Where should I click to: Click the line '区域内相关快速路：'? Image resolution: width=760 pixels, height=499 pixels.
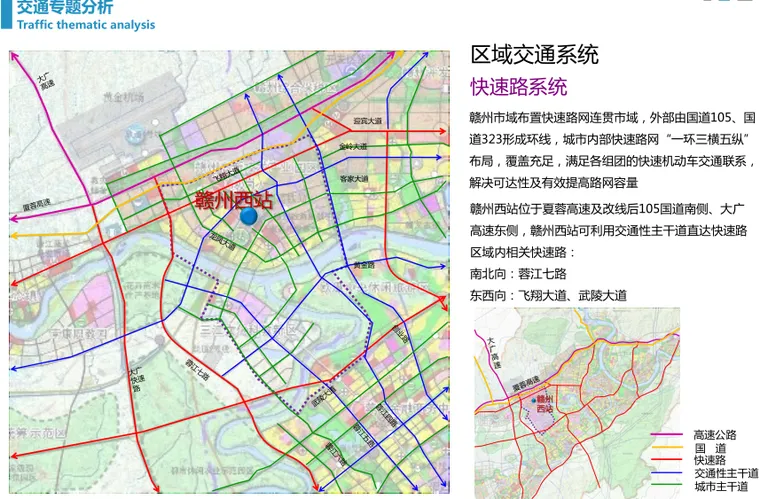[524, 252]
